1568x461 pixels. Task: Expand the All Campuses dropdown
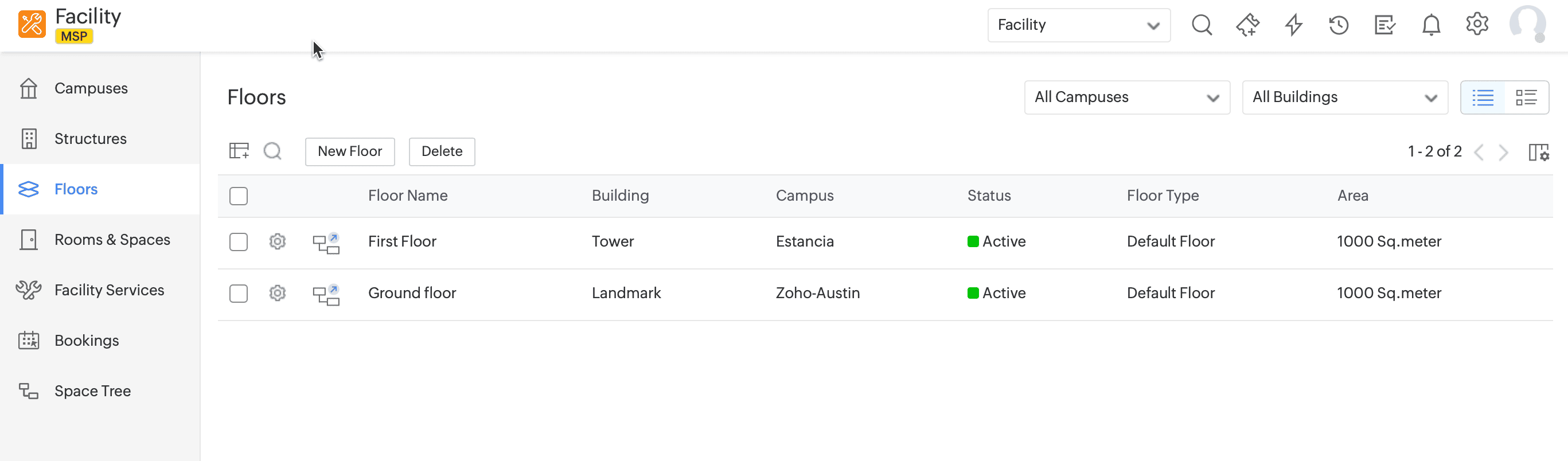[x=1127, y=97]
